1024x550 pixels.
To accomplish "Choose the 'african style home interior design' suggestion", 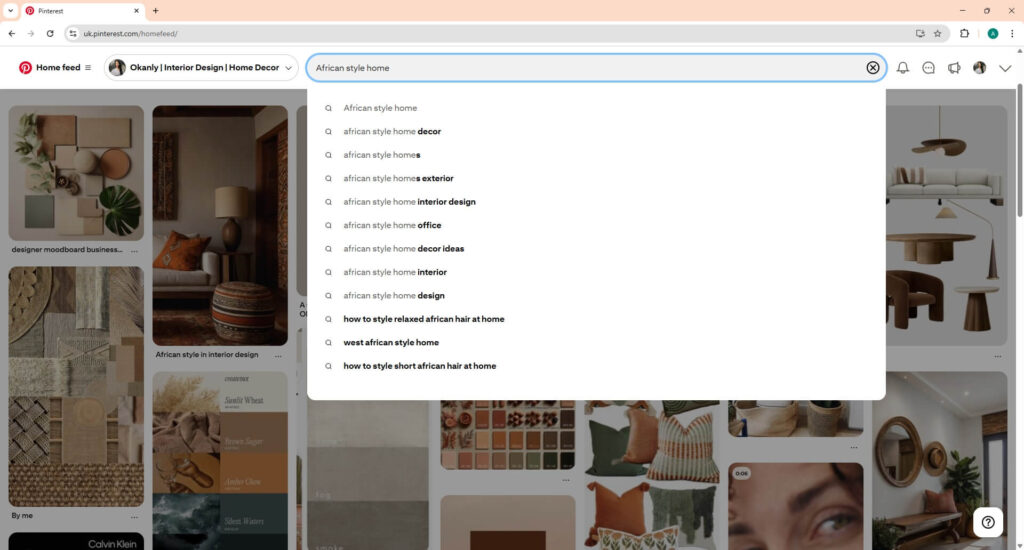I will click(409, 202).
